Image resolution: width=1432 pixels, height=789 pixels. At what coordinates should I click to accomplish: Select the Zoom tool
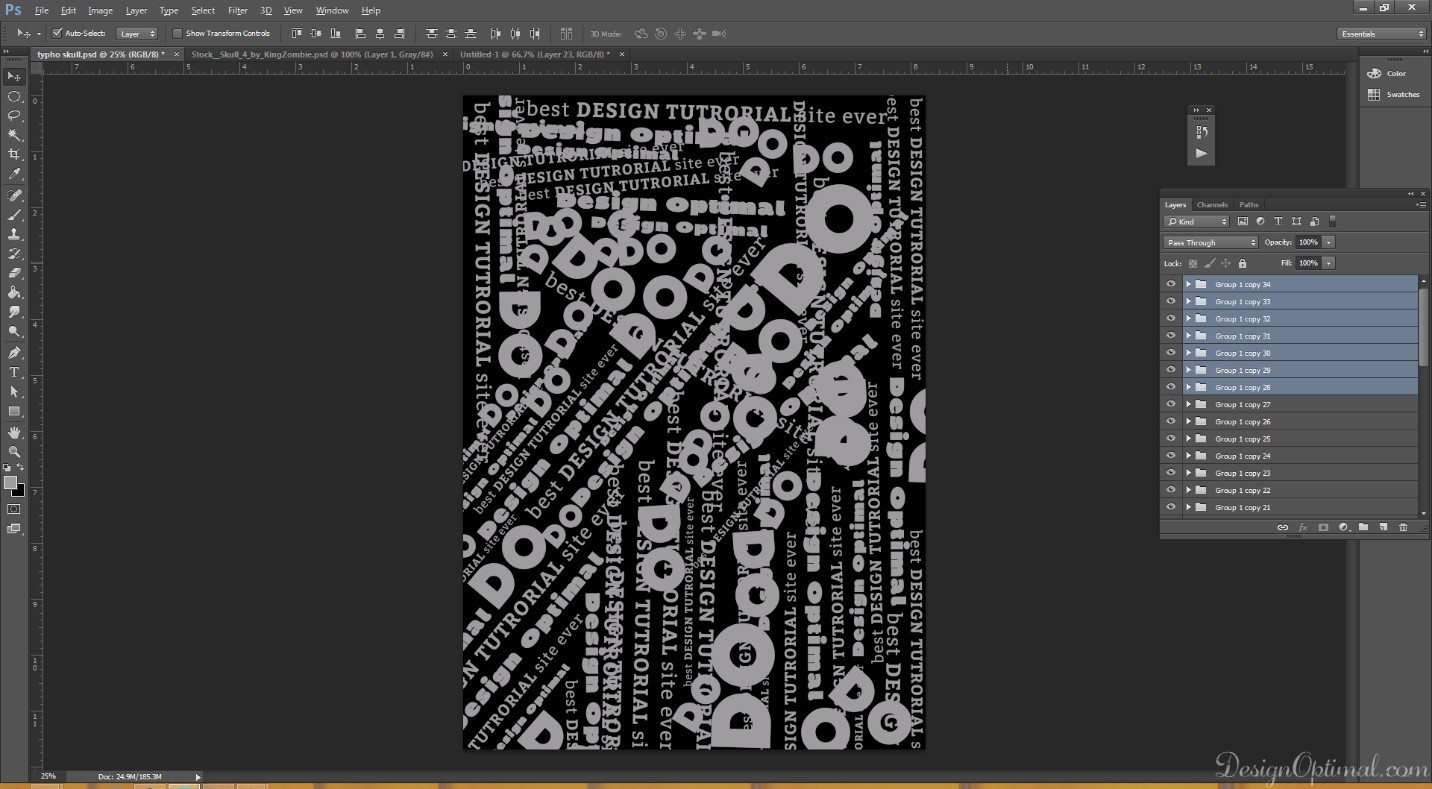click(14, 451)
